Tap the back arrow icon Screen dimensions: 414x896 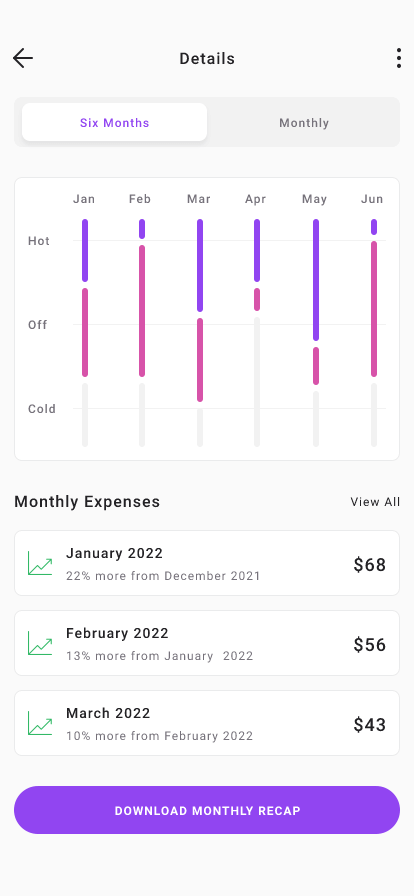click(23, 58)
